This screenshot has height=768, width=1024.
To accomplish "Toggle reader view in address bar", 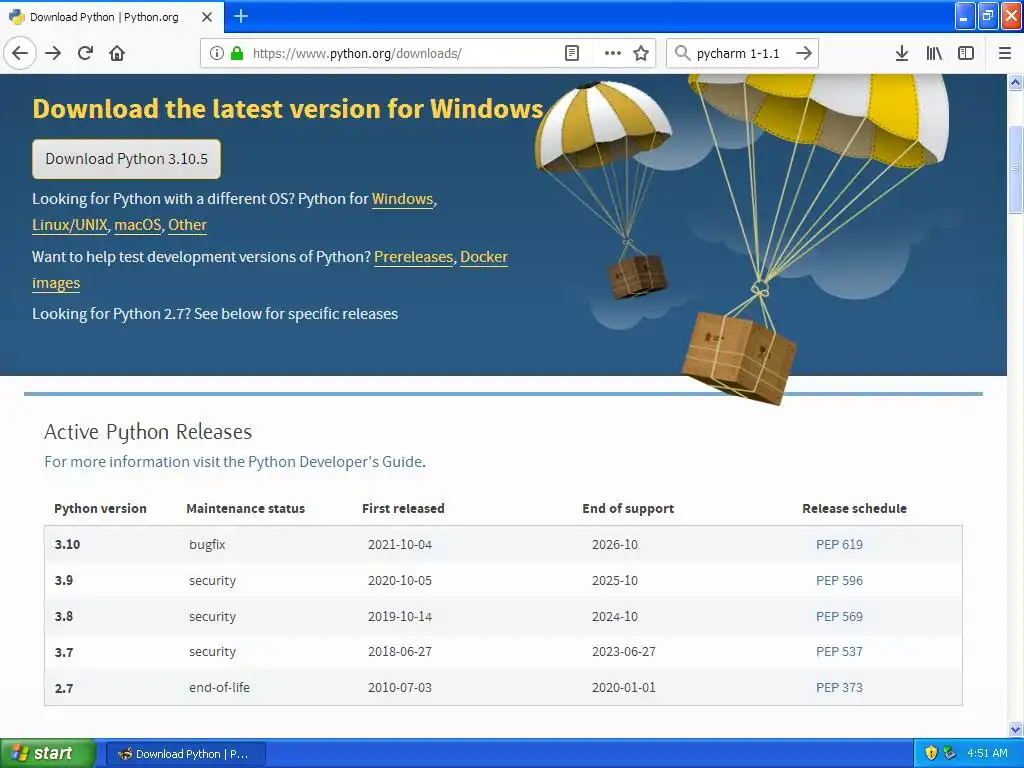I will tap(572, 53).
